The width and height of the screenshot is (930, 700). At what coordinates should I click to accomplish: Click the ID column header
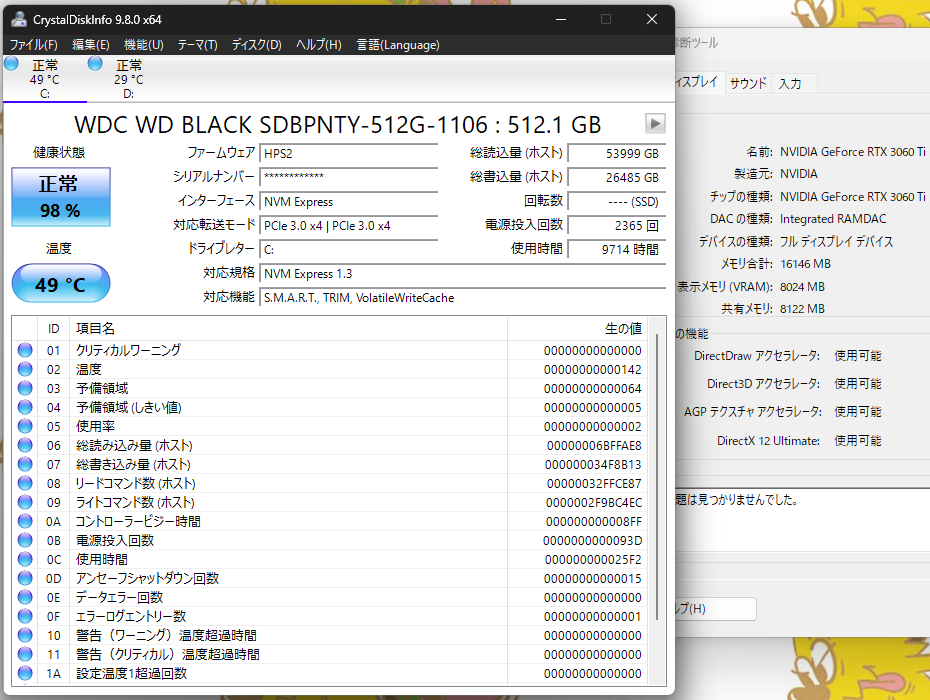(53, 328)
